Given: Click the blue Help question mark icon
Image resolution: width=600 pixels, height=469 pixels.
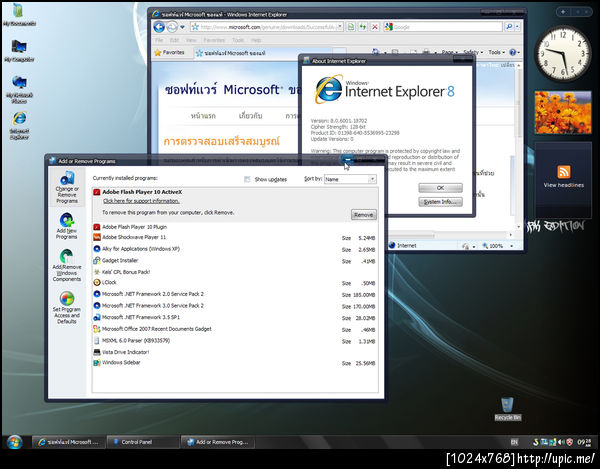Looking at the screenshot, I should [513, 52].
